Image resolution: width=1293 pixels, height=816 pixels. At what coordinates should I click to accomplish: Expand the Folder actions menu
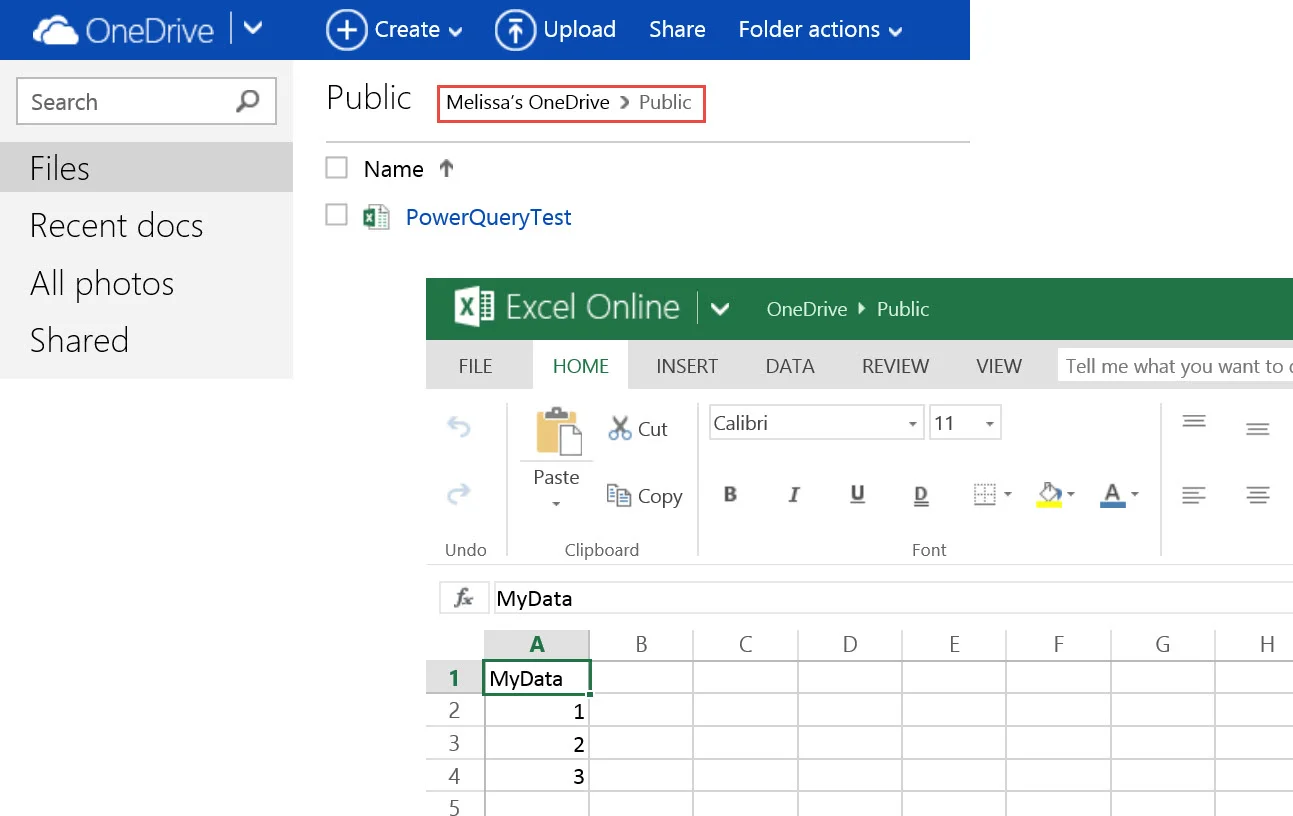(x=820, y=30)
